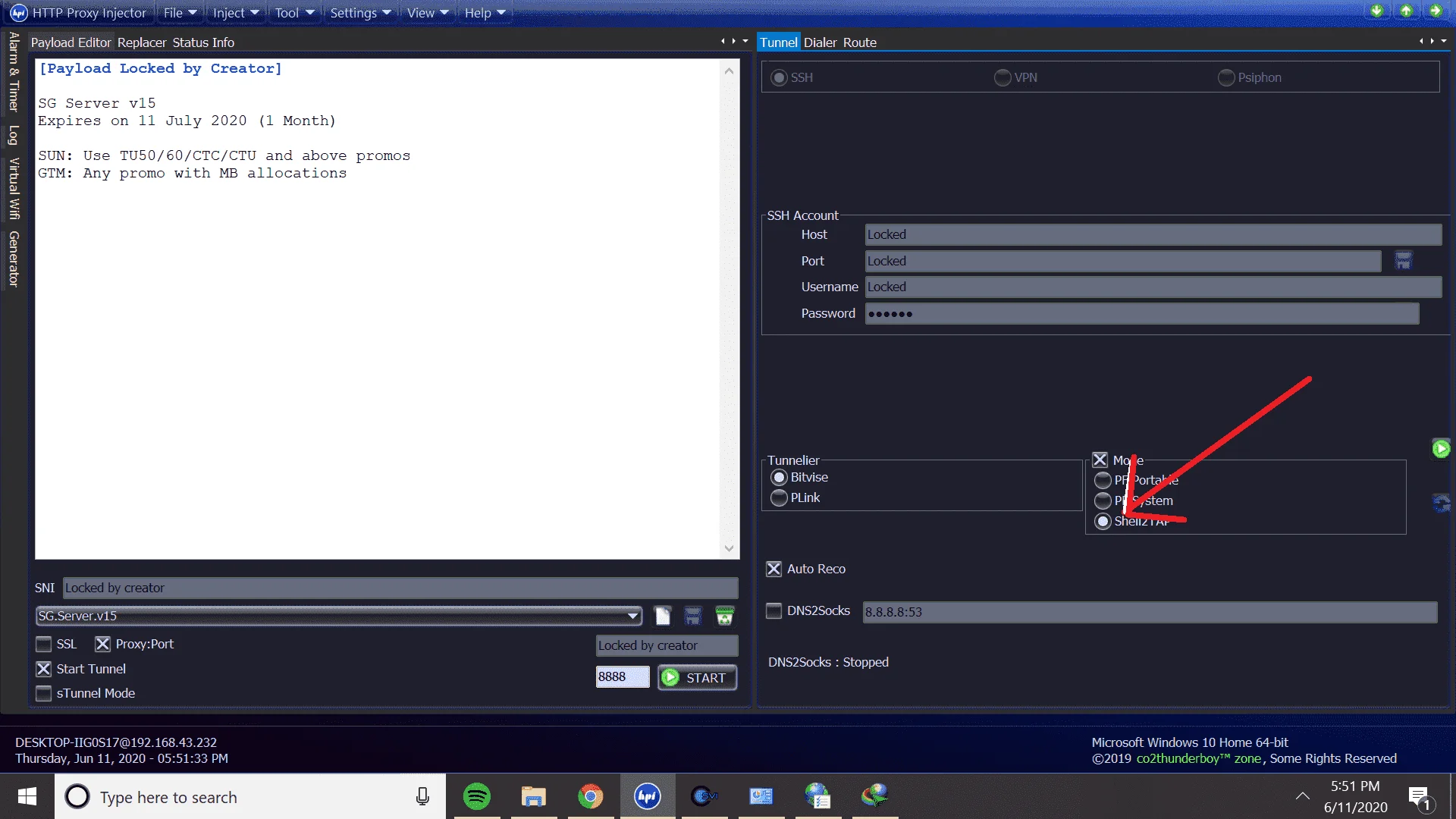Click the save icon beside SSH Port field
The width and height of the screenshot is (1456, 819).
point(1404,261)
